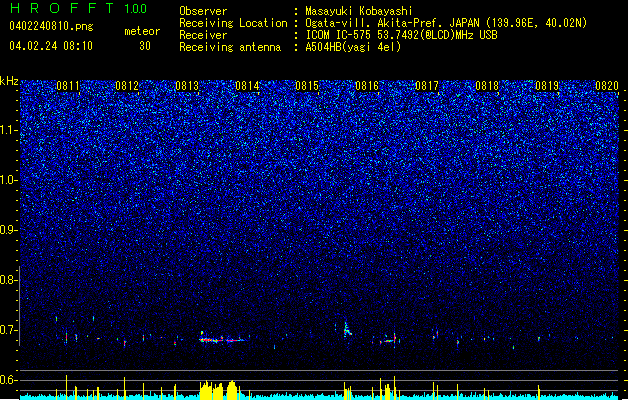This screenshot has height=400, width=629.
Task: Click the 0819 time marker
Action: coord(547,86)
